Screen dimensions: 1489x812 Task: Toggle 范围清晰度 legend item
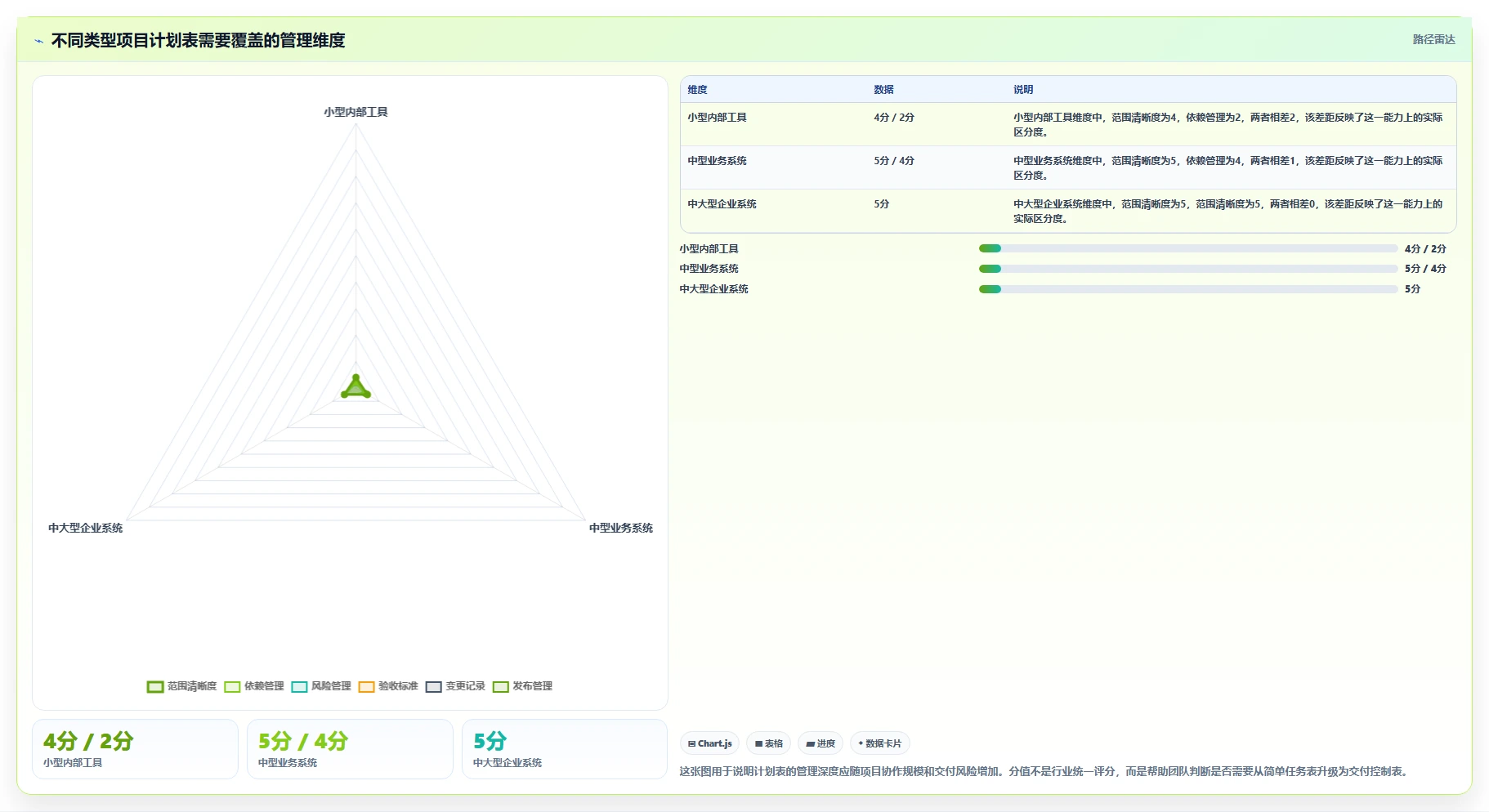tap(182, 686)
